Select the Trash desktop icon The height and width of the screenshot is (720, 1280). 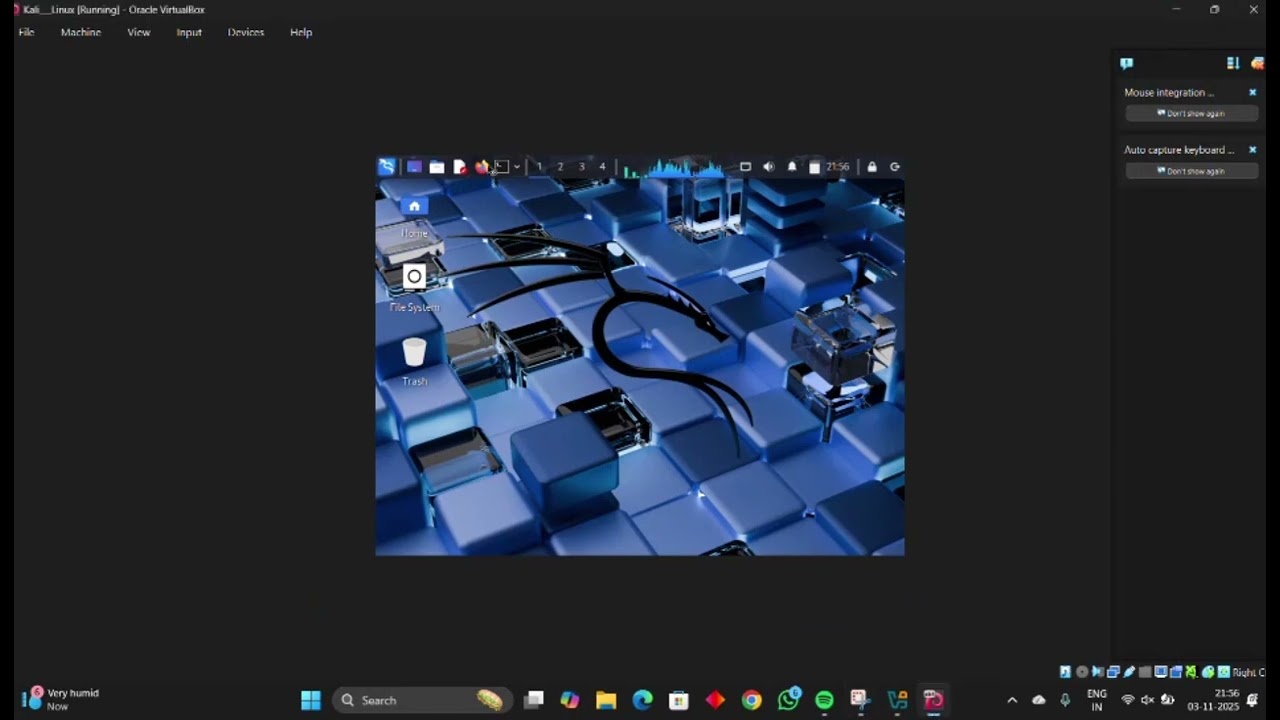414,362
